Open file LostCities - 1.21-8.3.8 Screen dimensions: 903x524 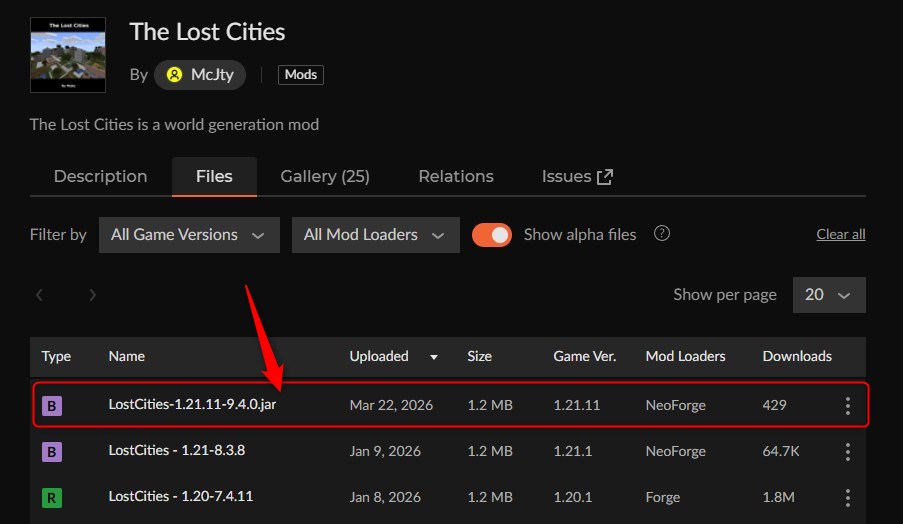177,450
